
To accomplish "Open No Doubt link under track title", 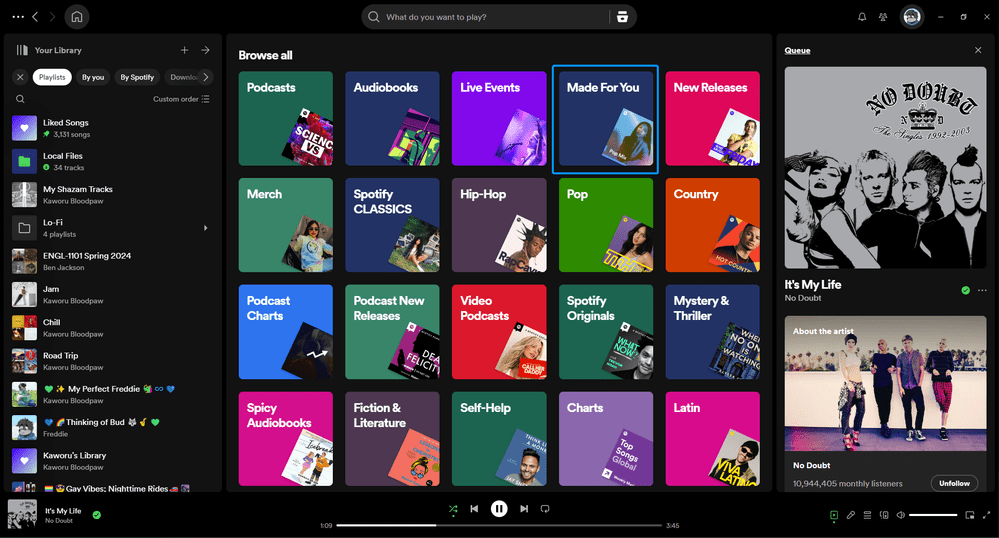I will click(x=803, y=298).
